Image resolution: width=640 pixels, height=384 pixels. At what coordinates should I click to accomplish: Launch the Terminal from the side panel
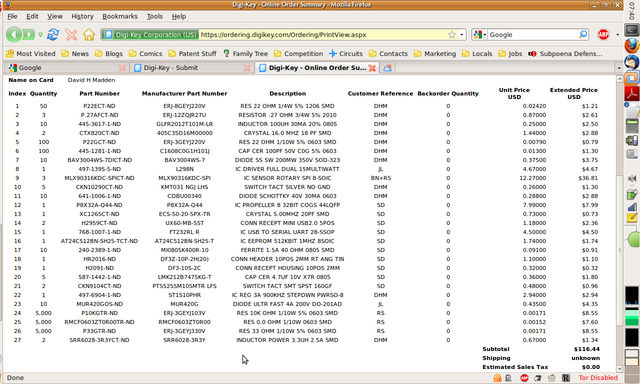pos(632,30)
